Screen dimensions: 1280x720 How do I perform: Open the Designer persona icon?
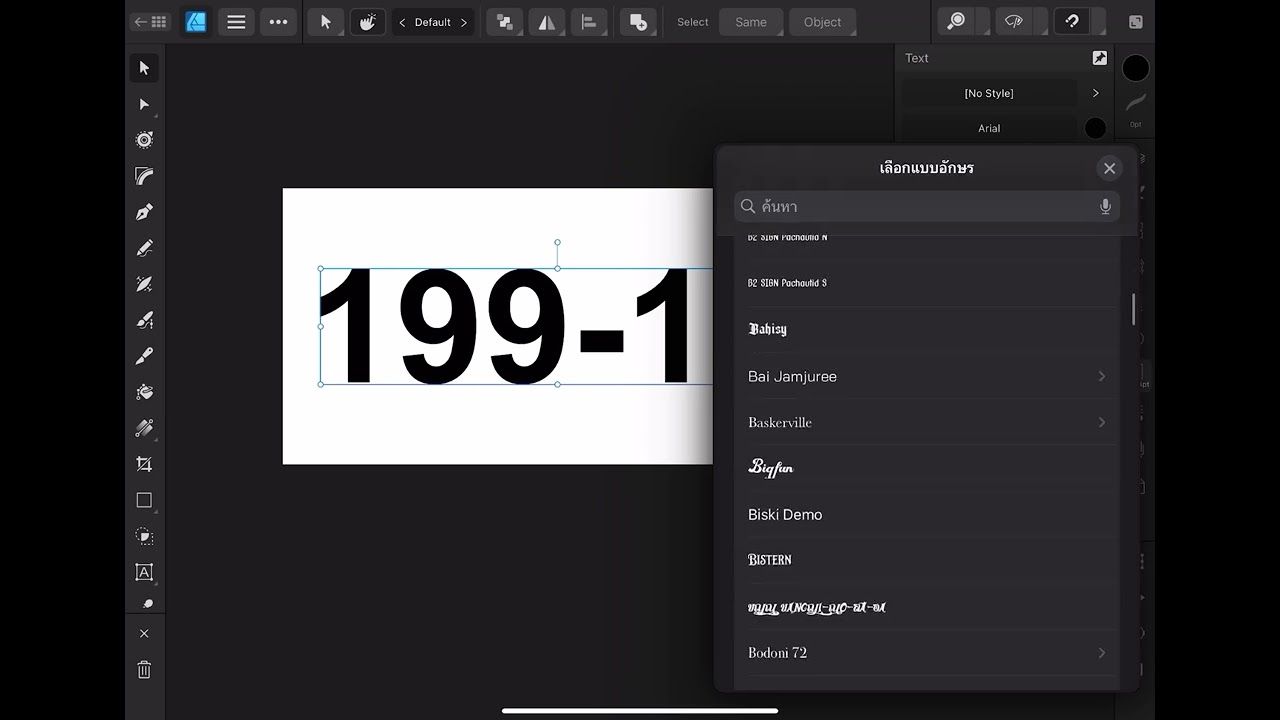click(196, 22)
